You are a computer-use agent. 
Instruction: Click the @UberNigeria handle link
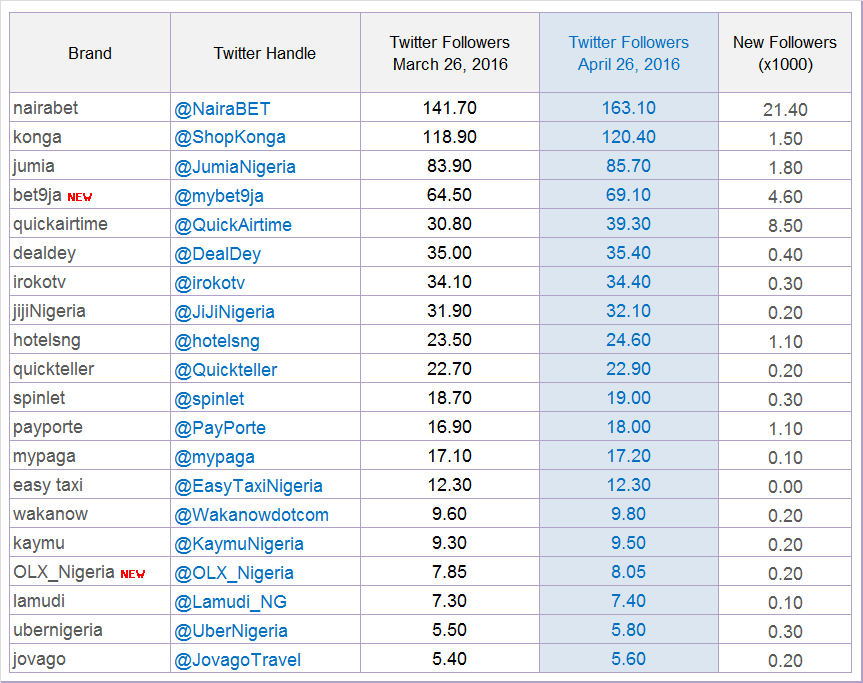231,631
